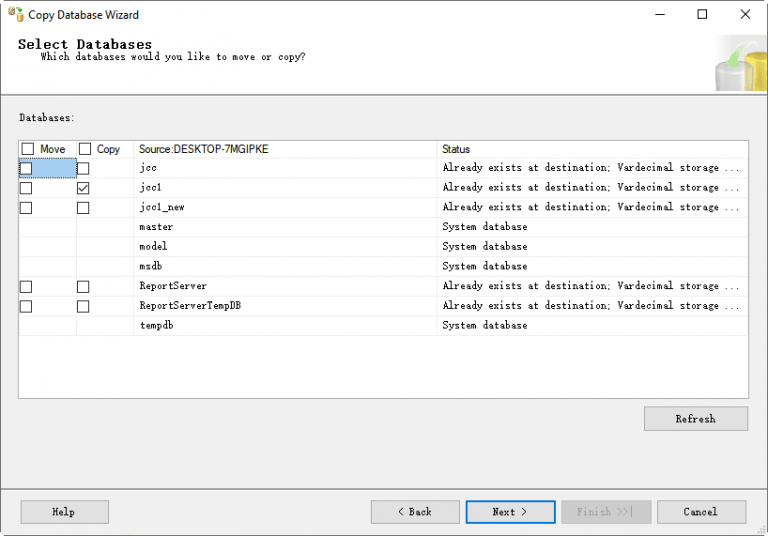Click the status text for jcc

tap(591, 168)
